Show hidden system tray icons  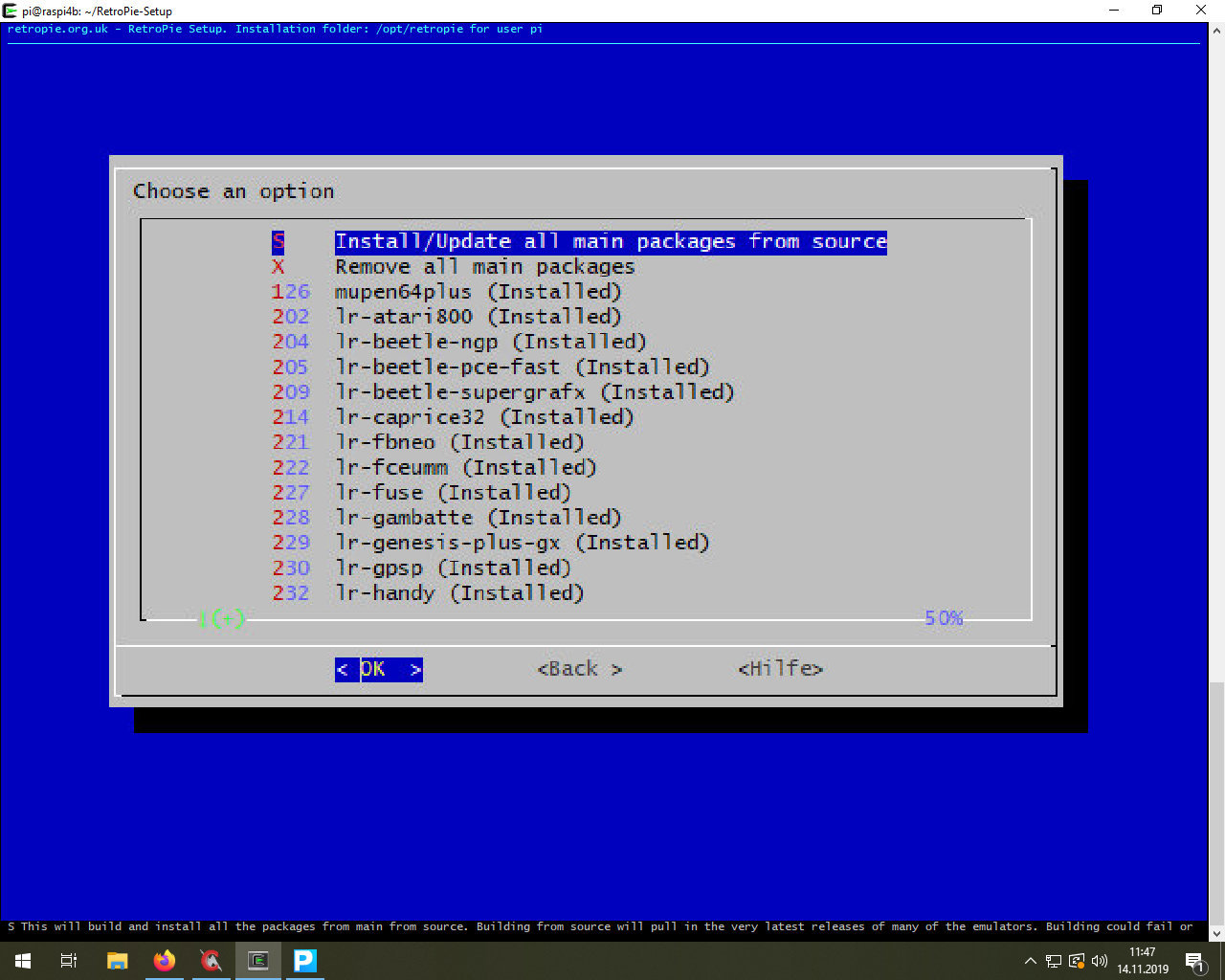tap(1031, 961)
